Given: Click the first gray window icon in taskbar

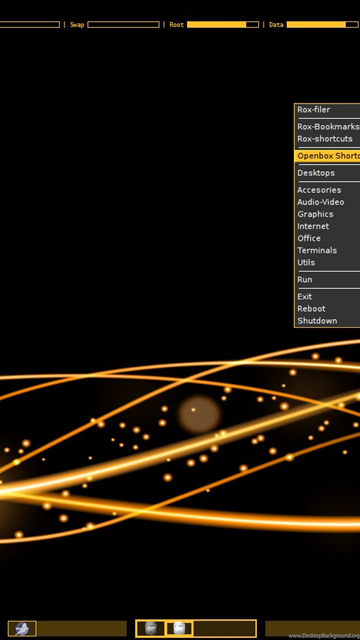Looking at the screenshot, I should 151,628.
